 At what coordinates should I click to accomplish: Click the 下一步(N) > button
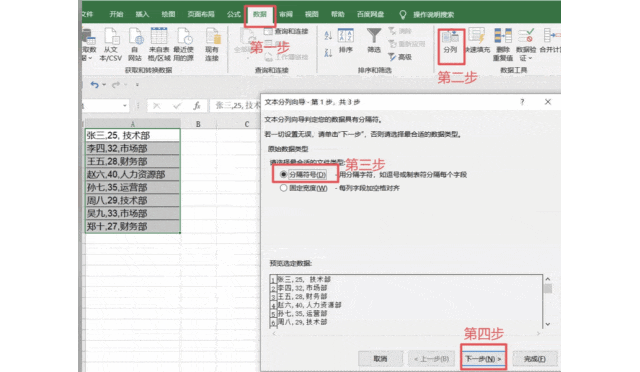click(x=483, y=359)
